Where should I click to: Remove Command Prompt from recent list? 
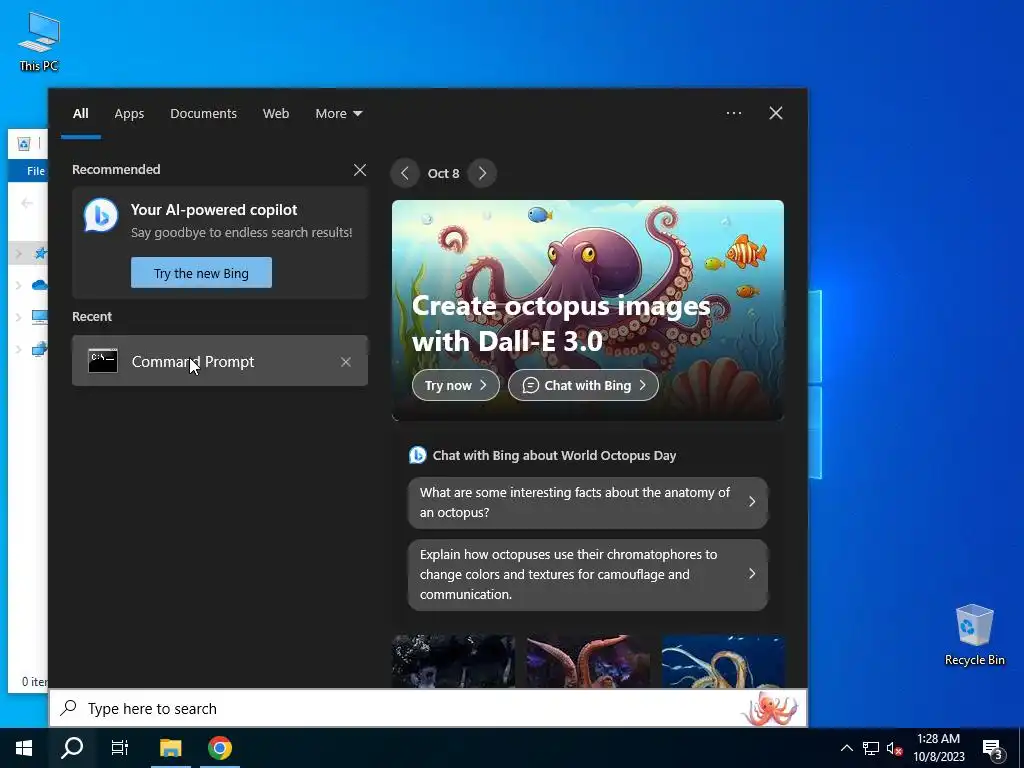346,362
